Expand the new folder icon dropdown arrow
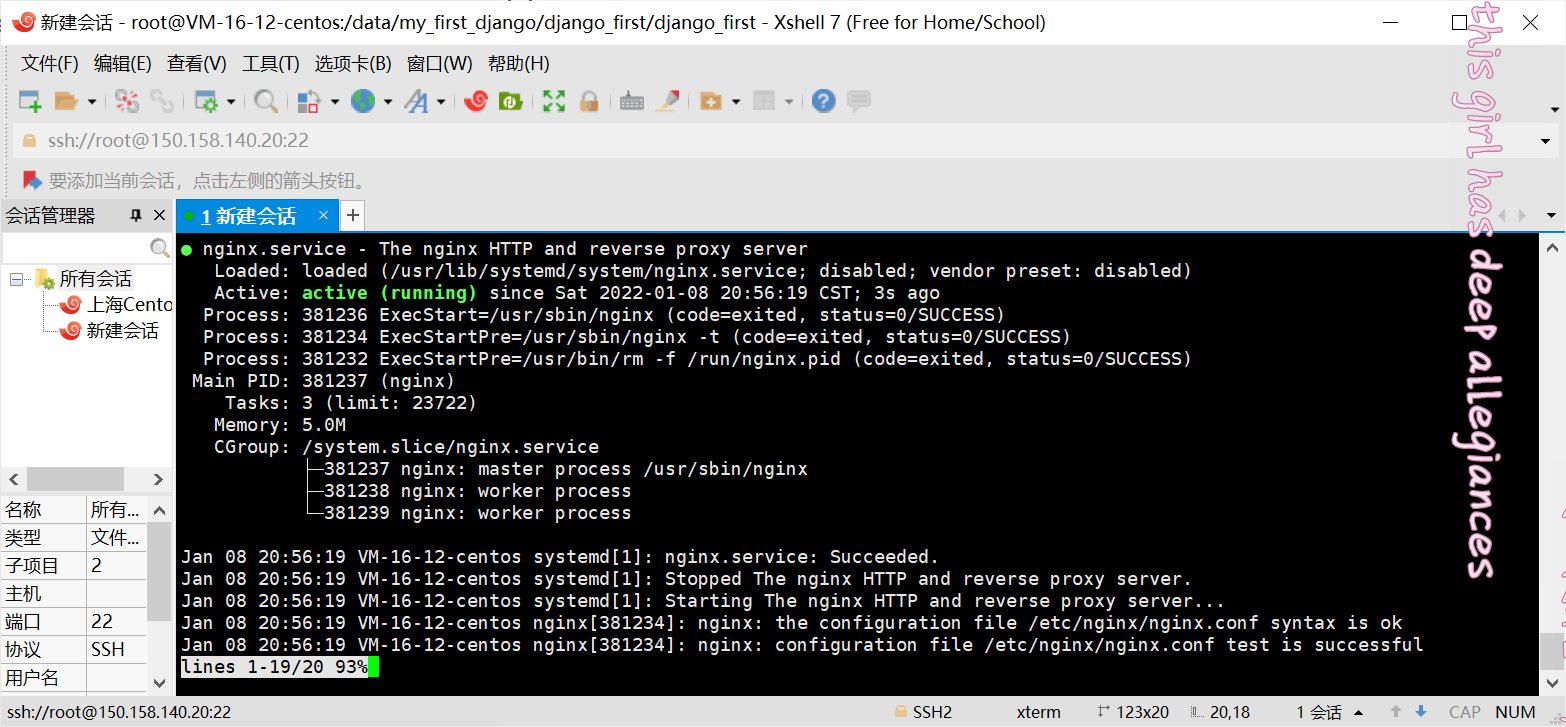This screenshot has height=727, width=1566. 736,101
